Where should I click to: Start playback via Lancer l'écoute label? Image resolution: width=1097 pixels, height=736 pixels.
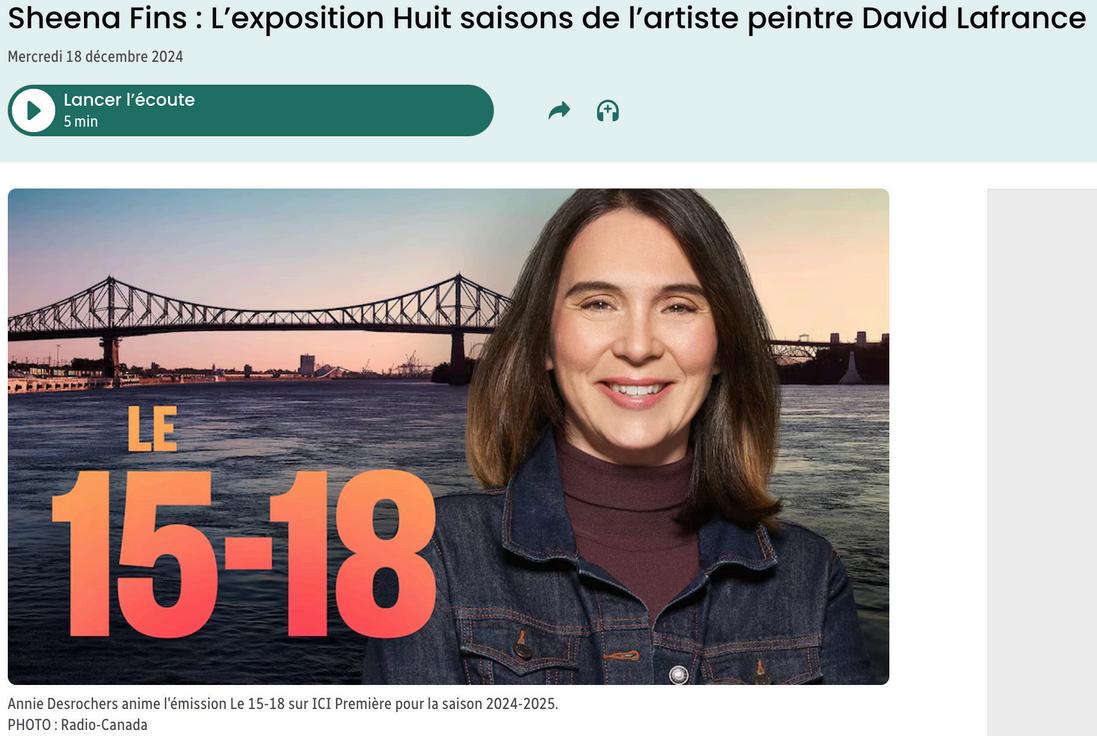click(x=129, y=100)
